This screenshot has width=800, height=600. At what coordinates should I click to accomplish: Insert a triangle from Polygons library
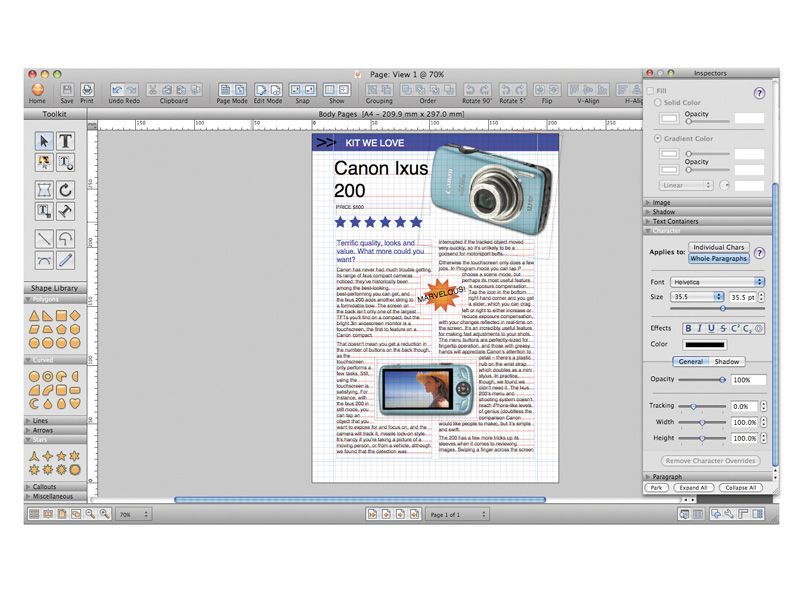click(34, 316)
